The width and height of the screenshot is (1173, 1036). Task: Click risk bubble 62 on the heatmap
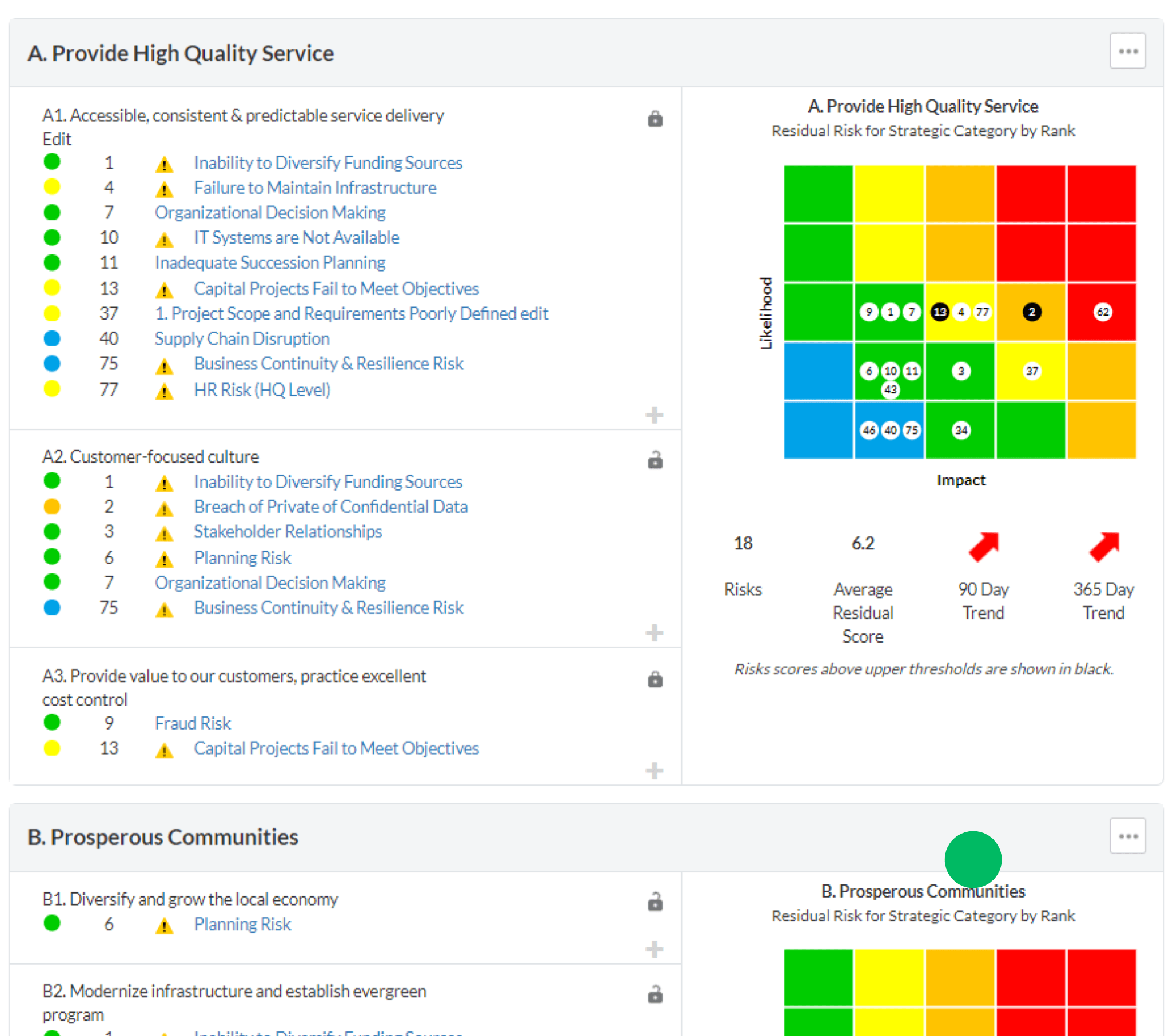[1103, 312]
